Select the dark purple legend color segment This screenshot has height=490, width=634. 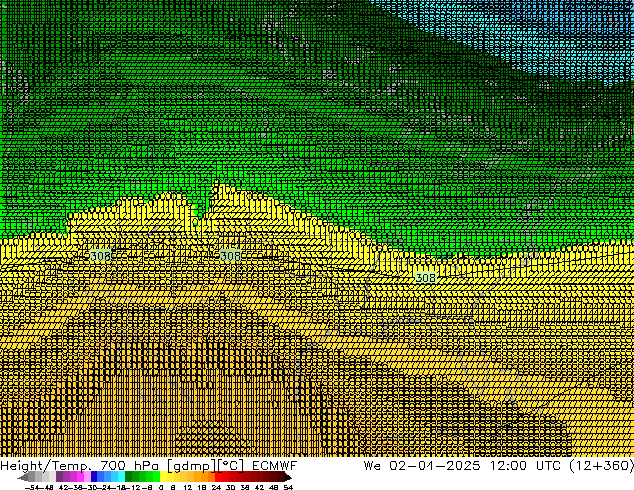(59, 477)
